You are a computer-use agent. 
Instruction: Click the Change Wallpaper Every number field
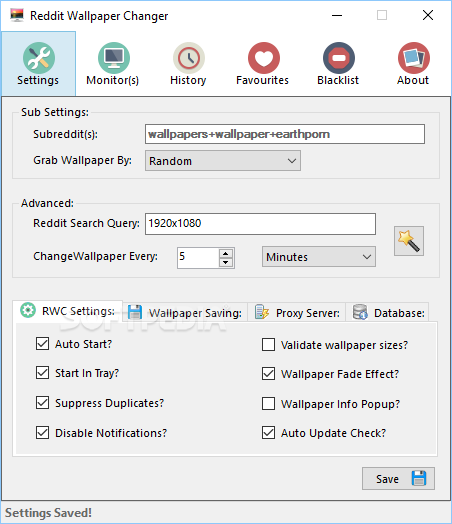coord(198,258)
